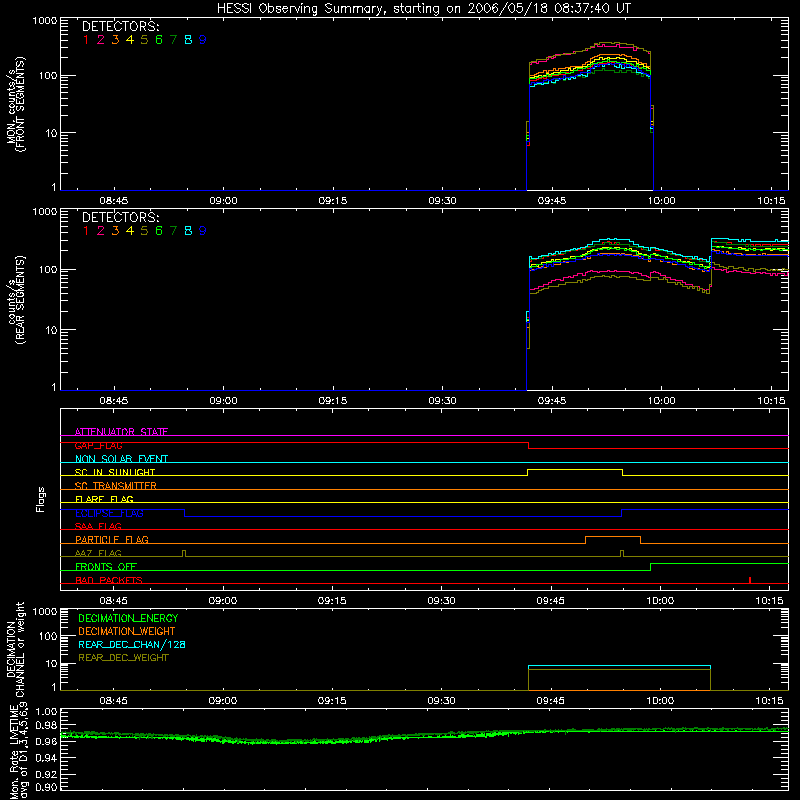Click the FLARE_FLAG label
The width and height of the screenshot is (800, 800).
coord(104,499)
